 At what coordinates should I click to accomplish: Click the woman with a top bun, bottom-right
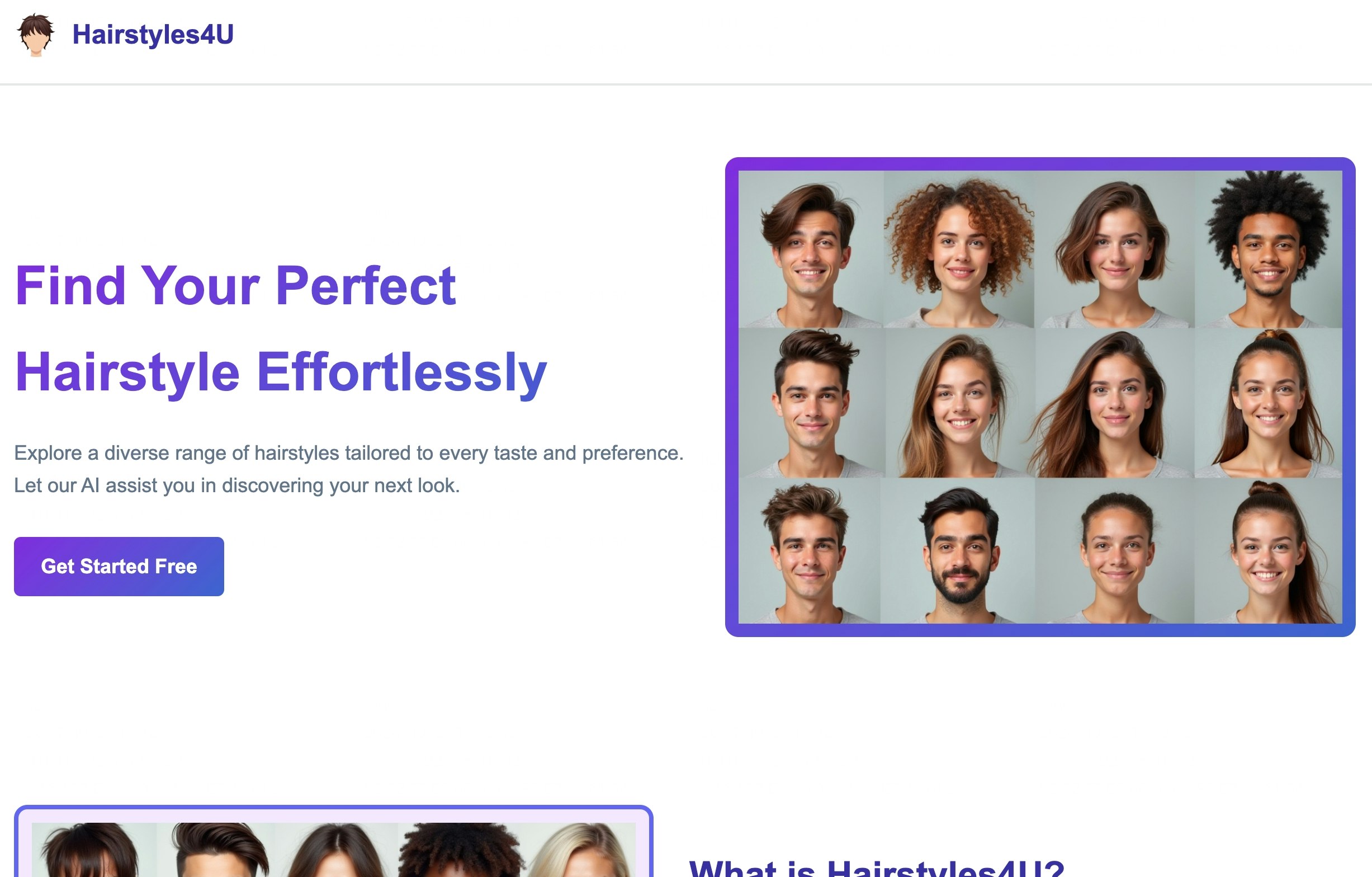[1269, 550]
